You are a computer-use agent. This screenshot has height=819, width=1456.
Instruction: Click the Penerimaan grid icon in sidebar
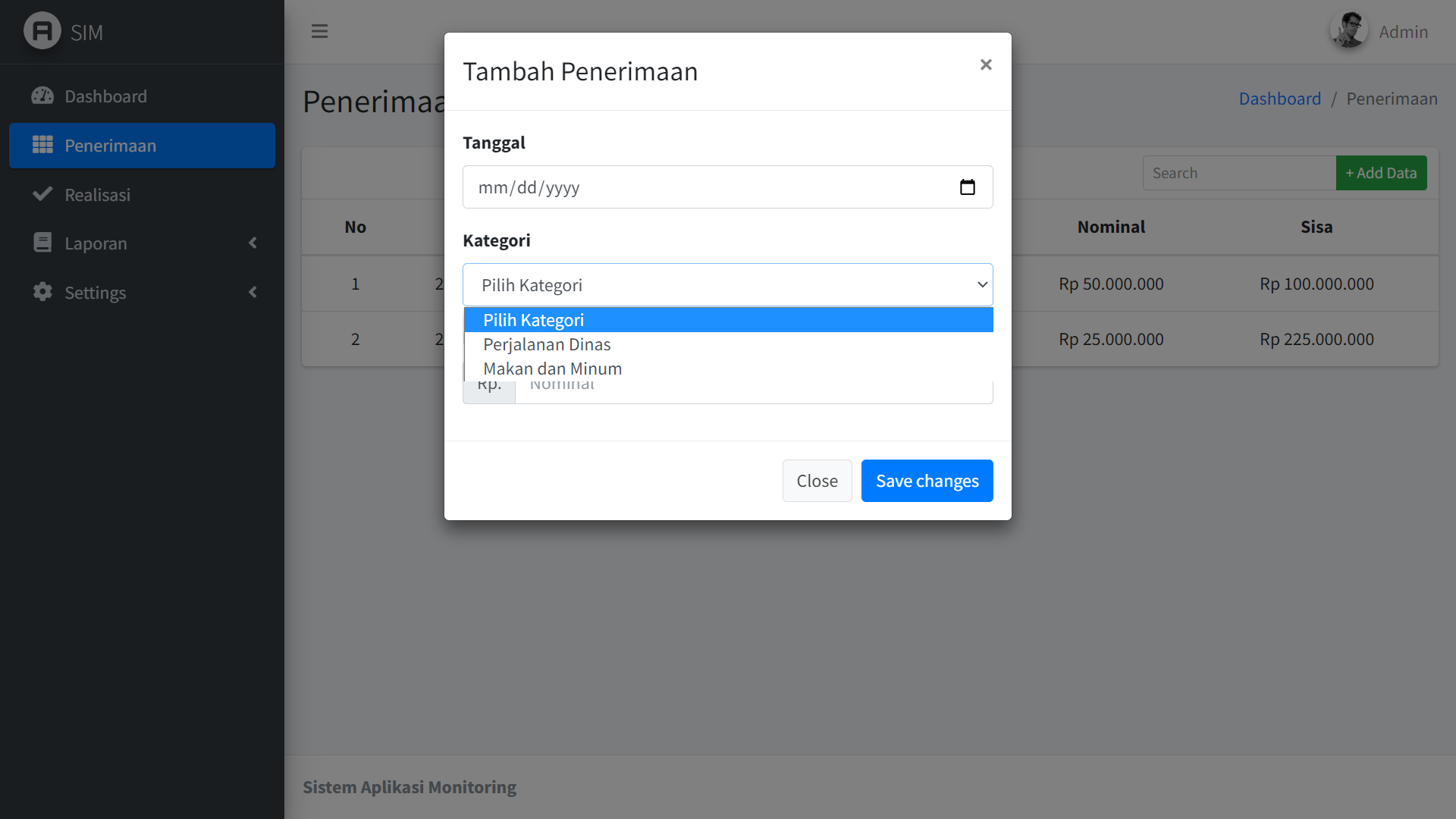(x=42, y=145)
